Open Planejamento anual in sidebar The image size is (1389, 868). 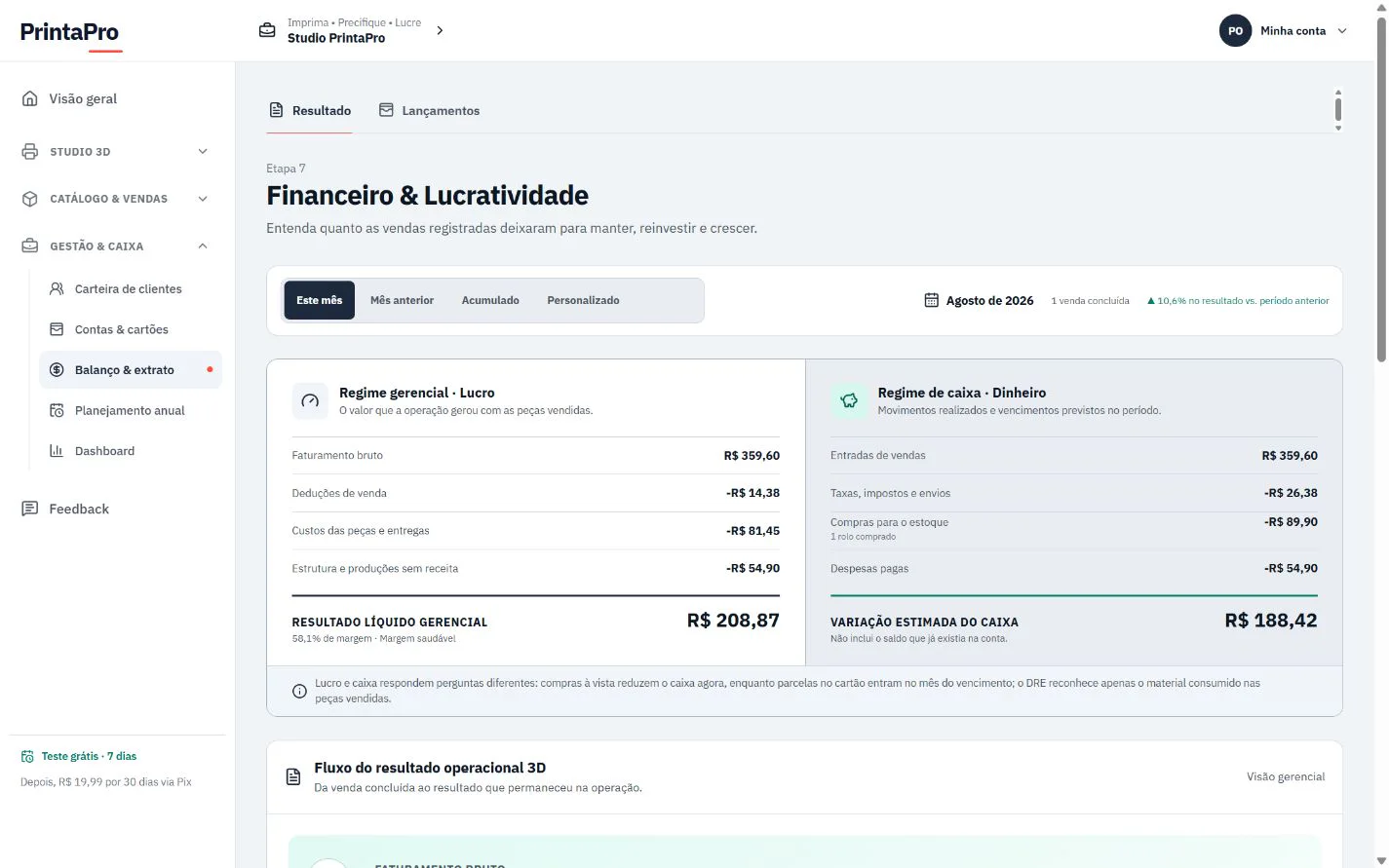coord(130,410)
